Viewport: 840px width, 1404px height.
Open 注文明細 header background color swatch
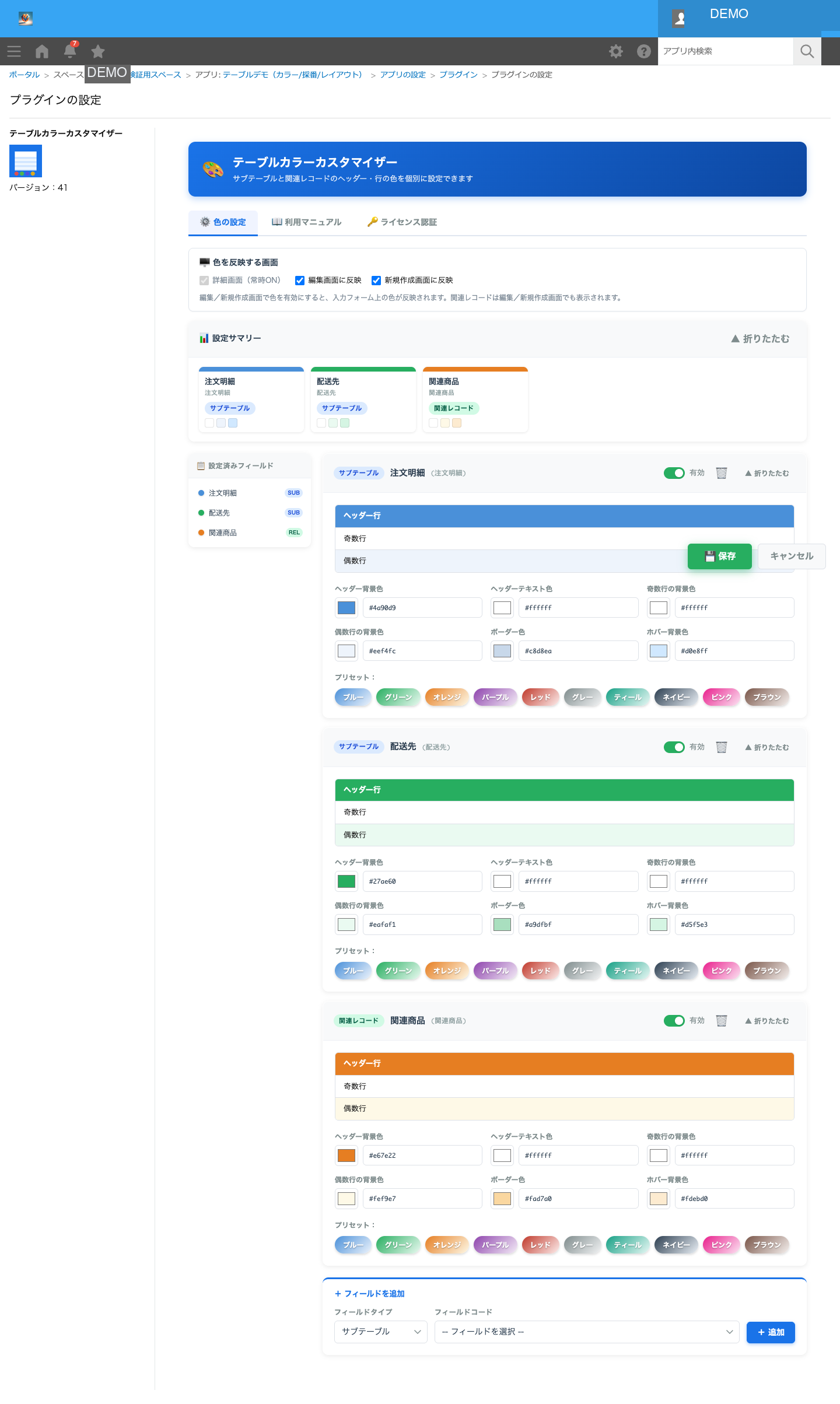346,608
